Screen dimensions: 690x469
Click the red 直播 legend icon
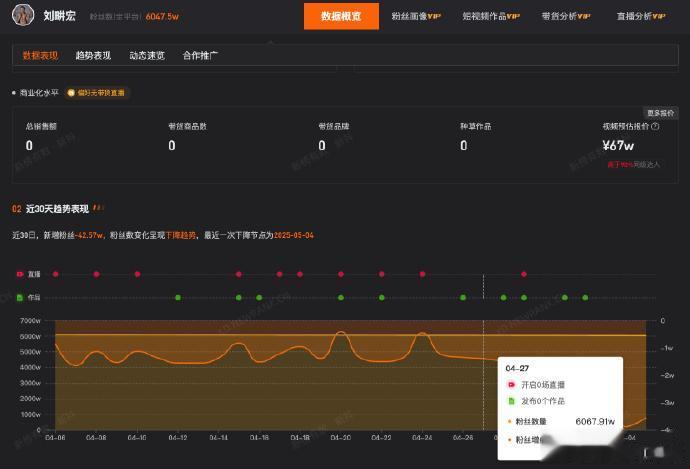pos(20,274)
